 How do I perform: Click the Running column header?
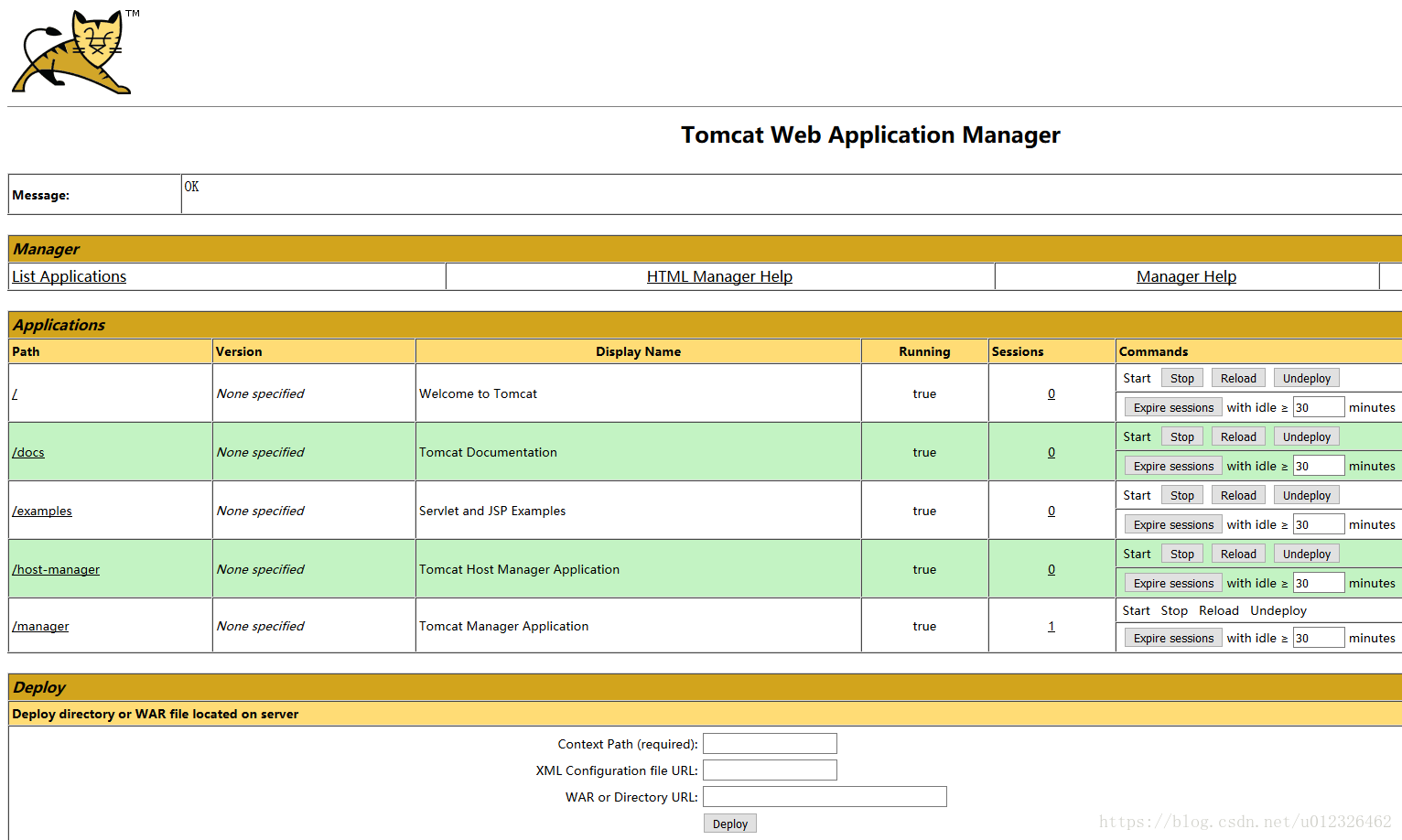(924, 351)
